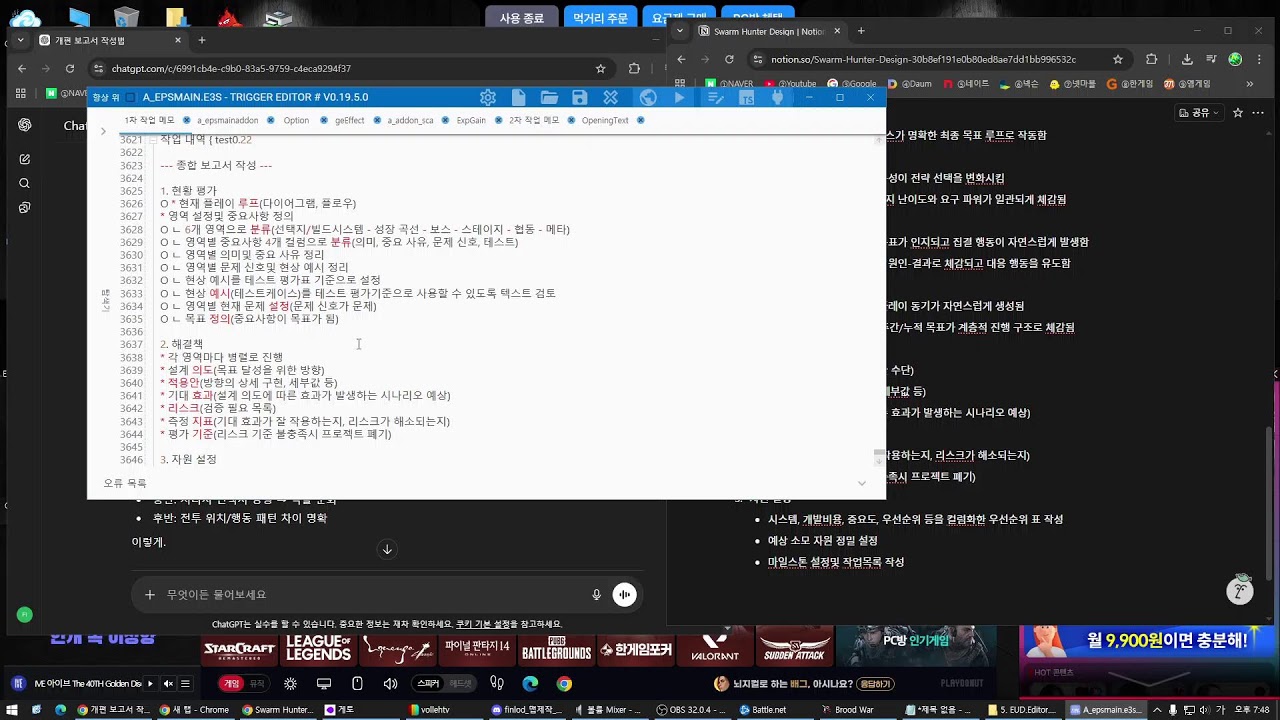Open Windows Start button
The width and height of the screenshot is (1280, 720).
[x=14, y=710]
